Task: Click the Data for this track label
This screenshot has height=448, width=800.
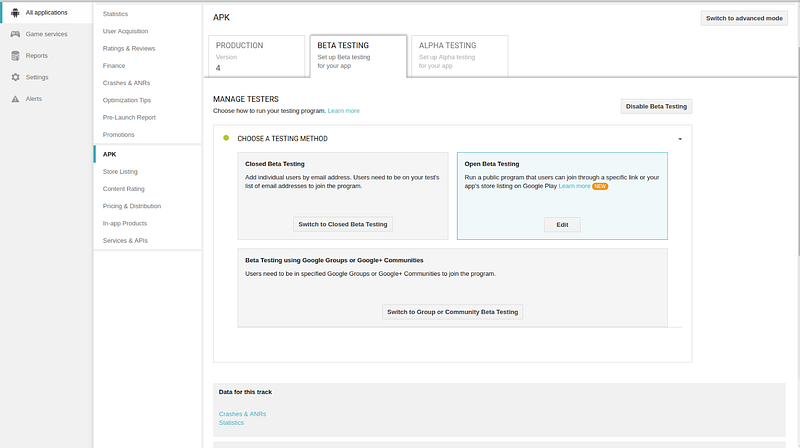Action: click(x=245, y=392)
